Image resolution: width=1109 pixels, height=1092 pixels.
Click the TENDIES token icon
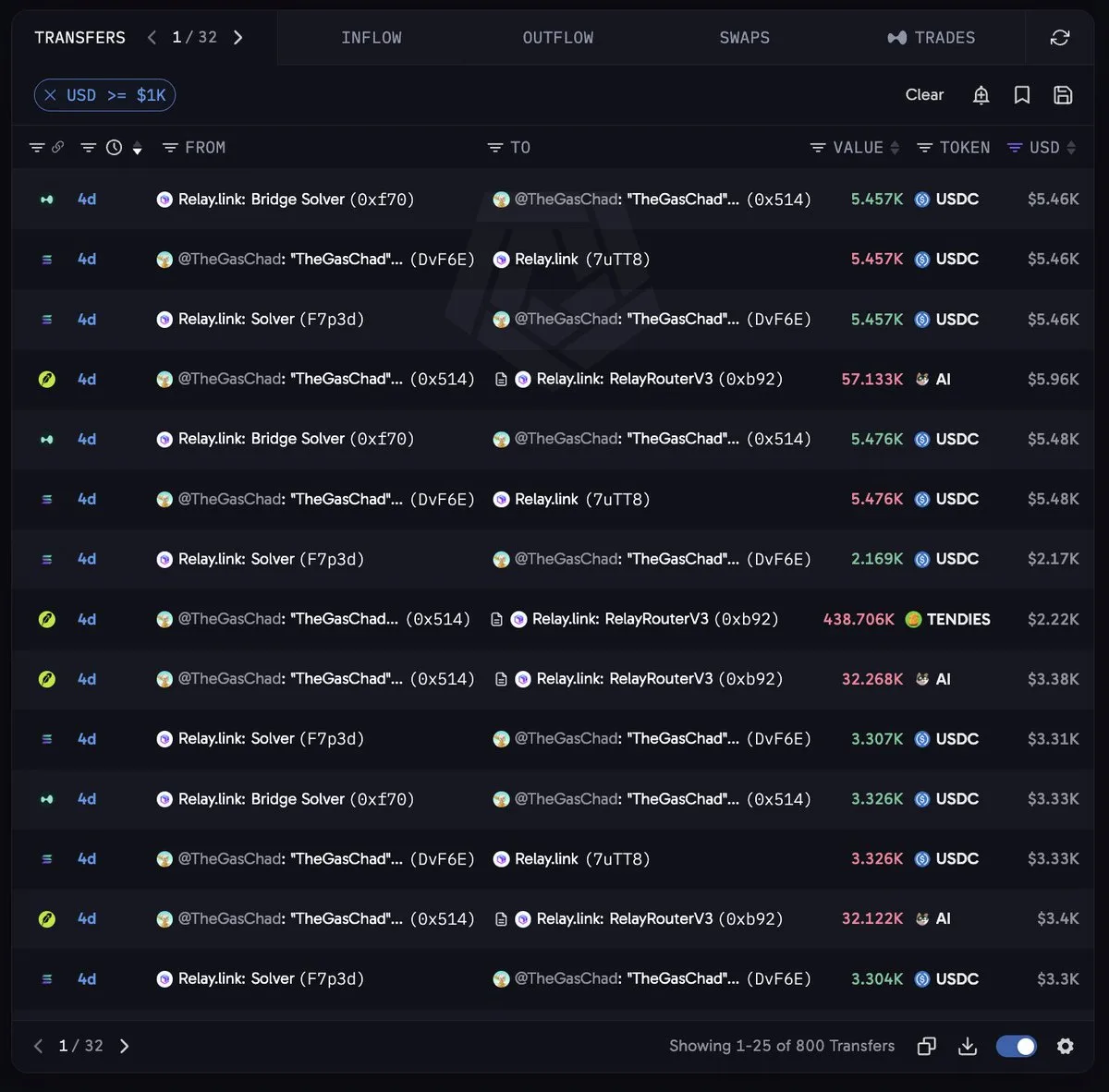coord(913,619)
